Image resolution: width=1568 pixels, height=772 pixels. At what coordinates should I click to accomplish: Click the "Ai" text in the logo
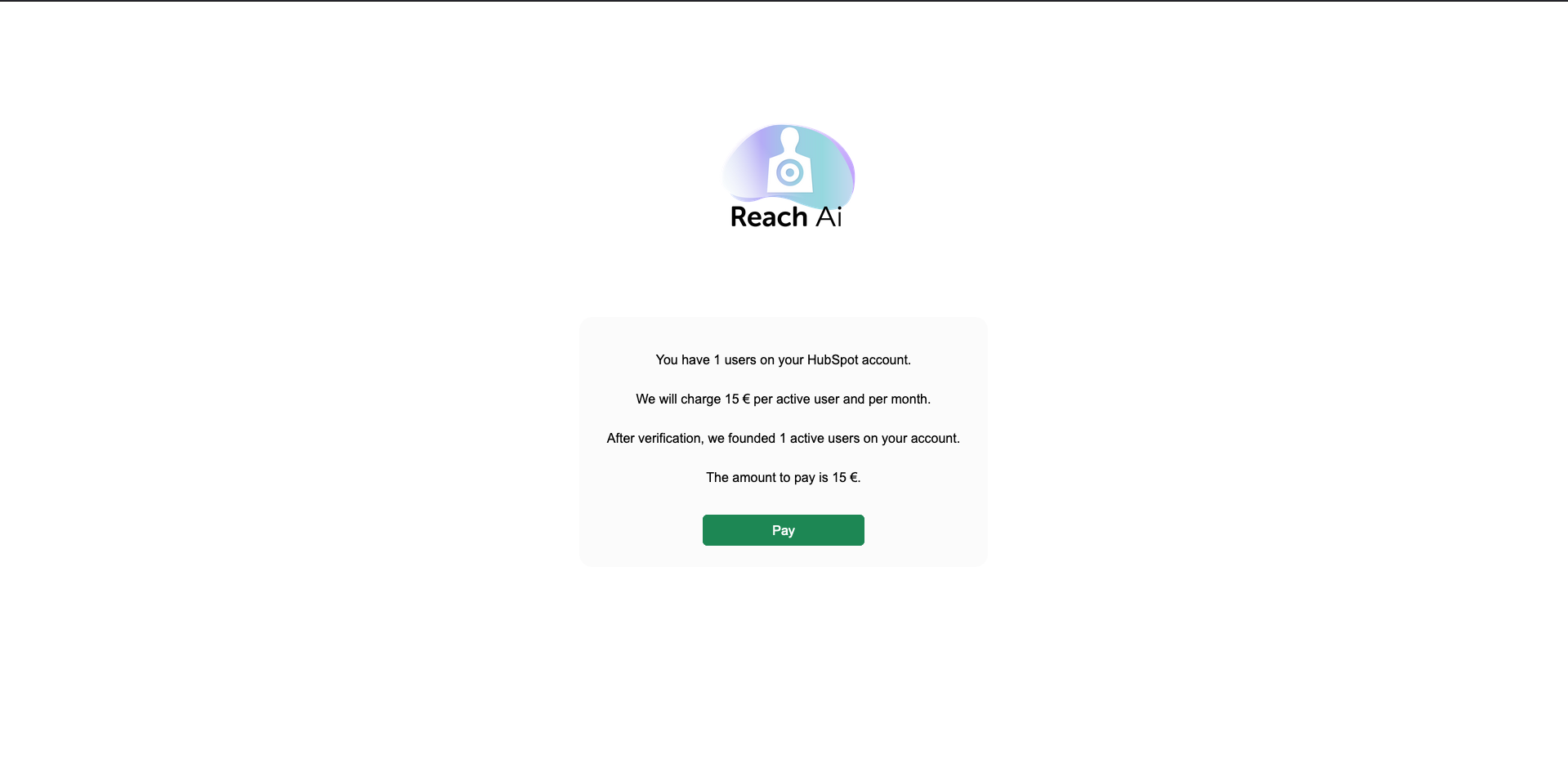[x=829, y=216]
